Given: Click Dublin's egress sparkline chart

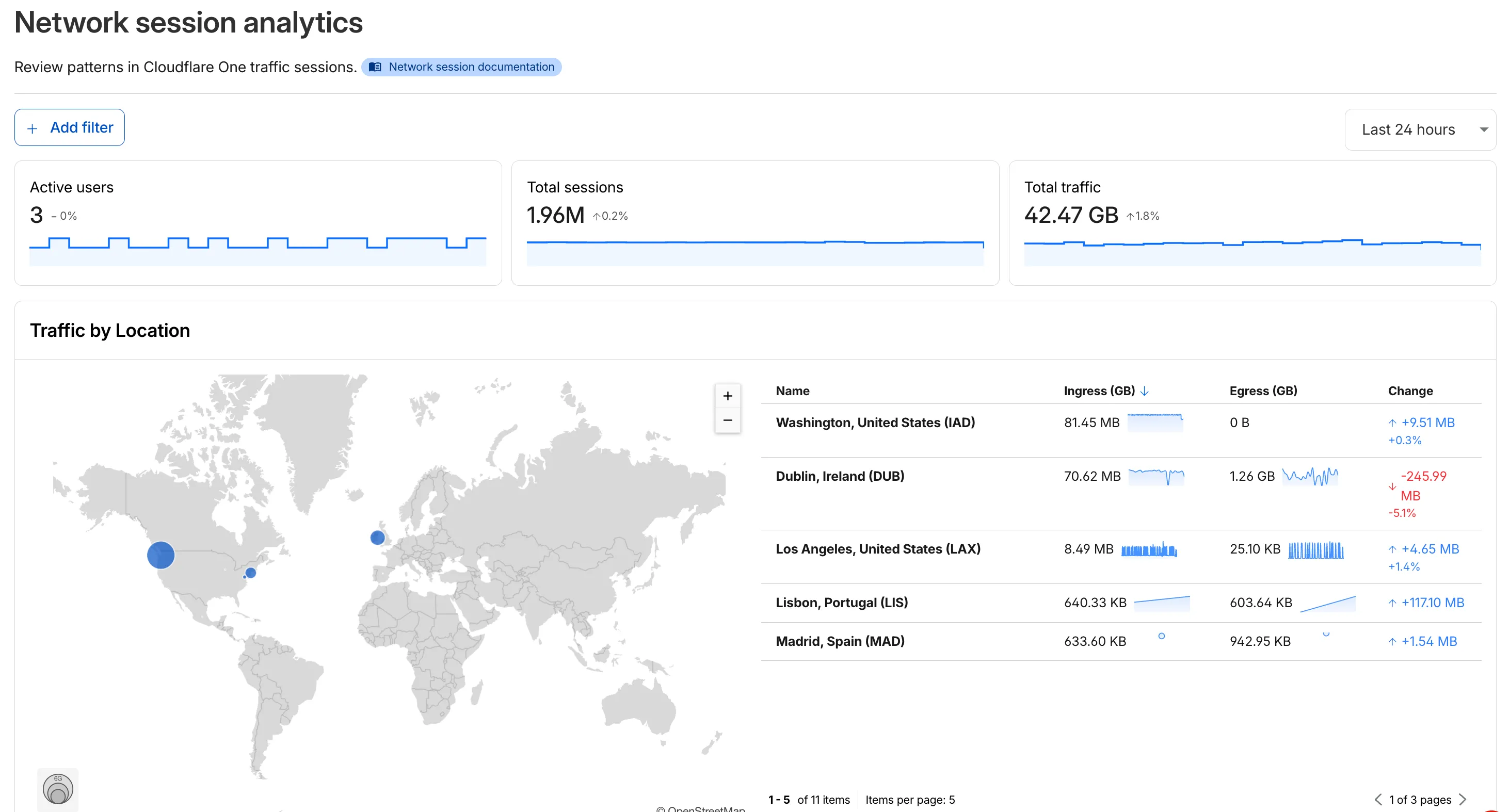Looking at the screenshot, I should point(1310,476).
